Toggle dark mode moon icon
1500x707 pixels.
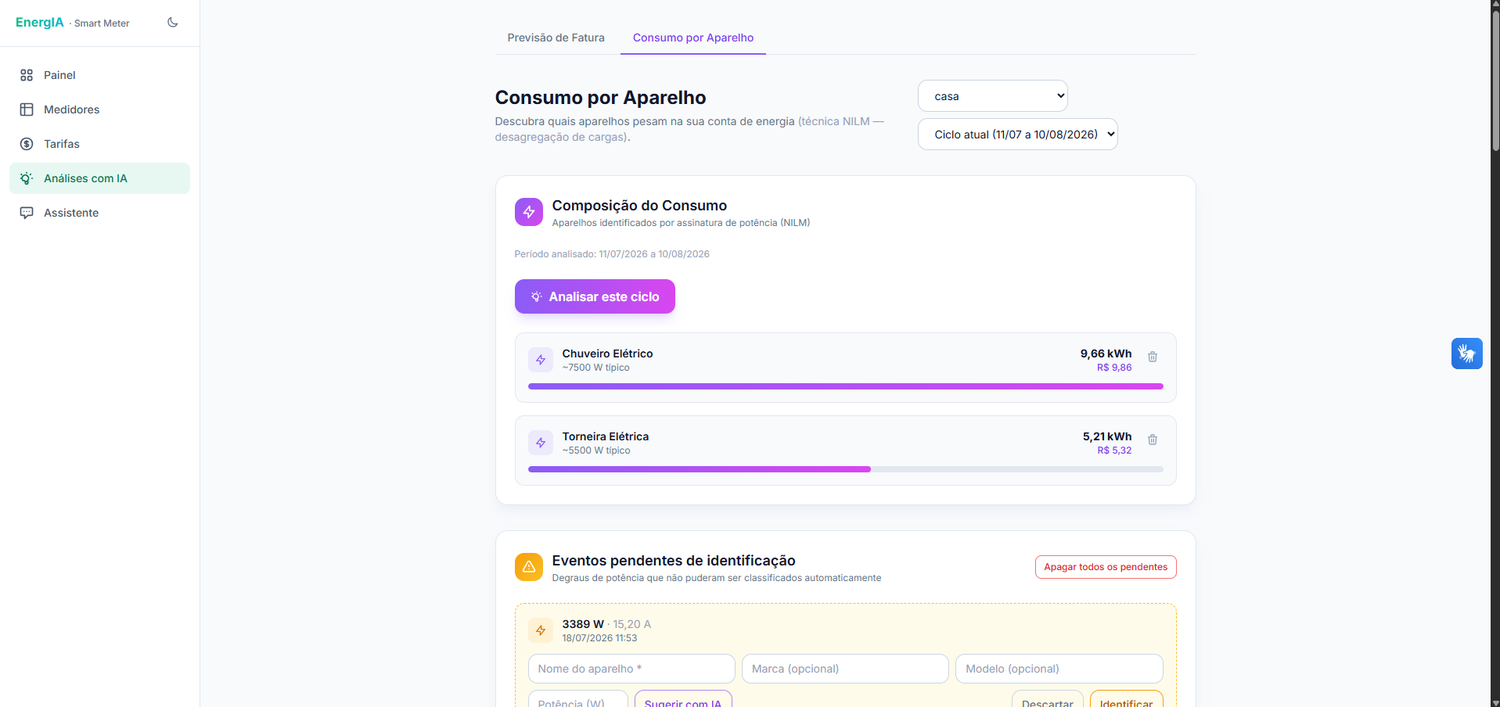point(172,22)
